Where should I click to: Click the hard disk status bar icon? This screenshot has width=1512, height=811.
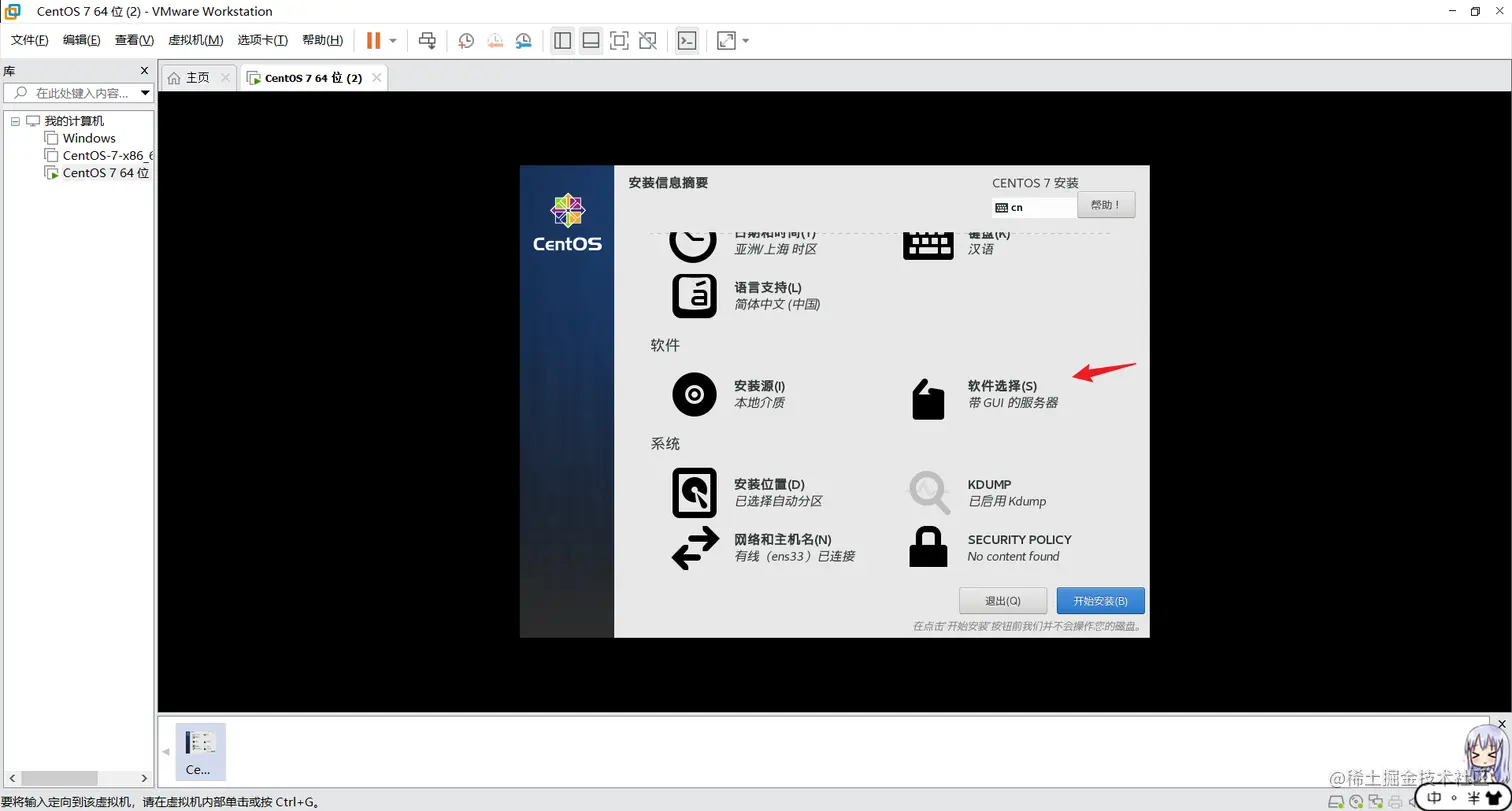point(1335,802)
